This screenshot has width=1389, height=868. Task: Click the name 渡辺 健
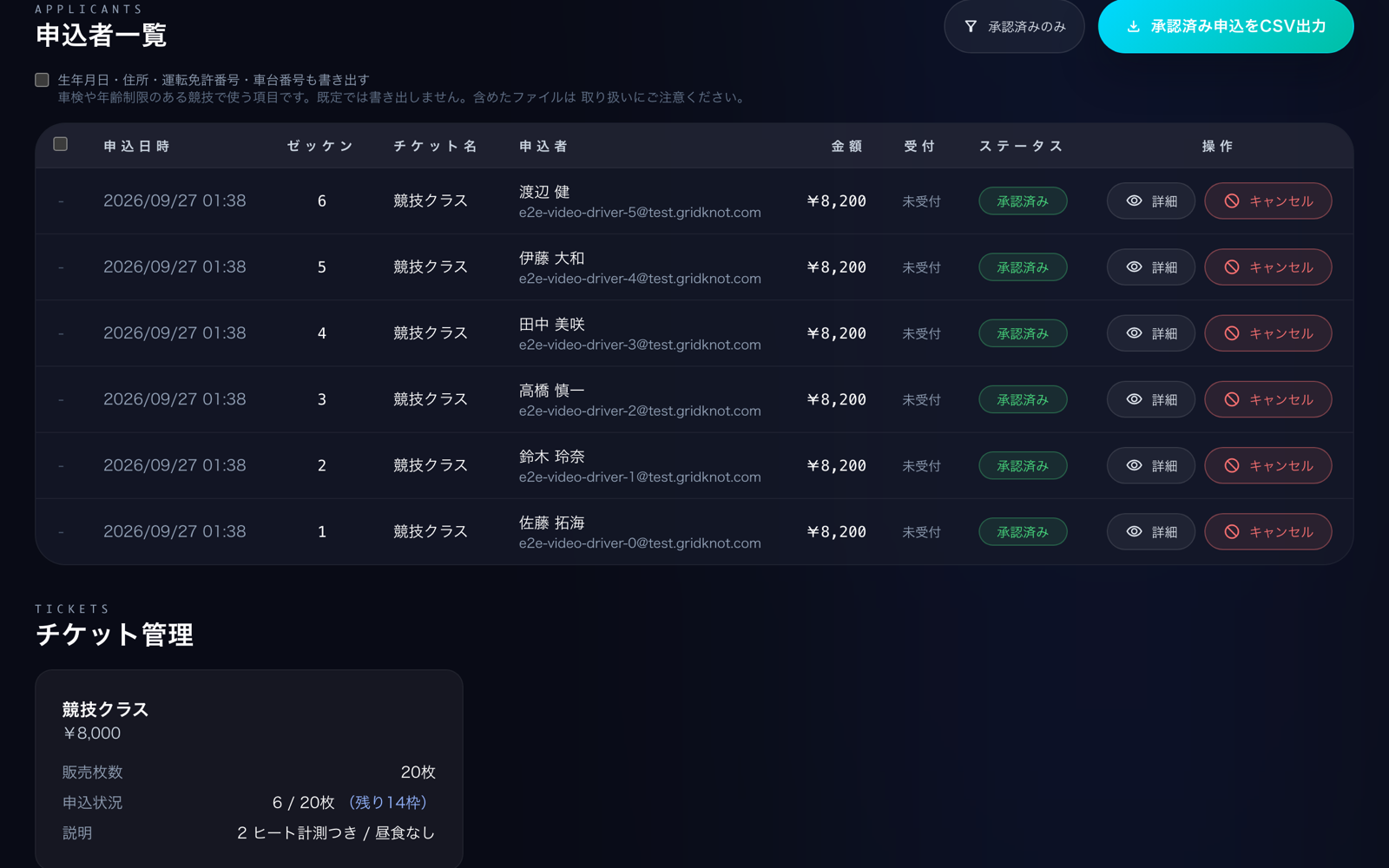[544, 192]
